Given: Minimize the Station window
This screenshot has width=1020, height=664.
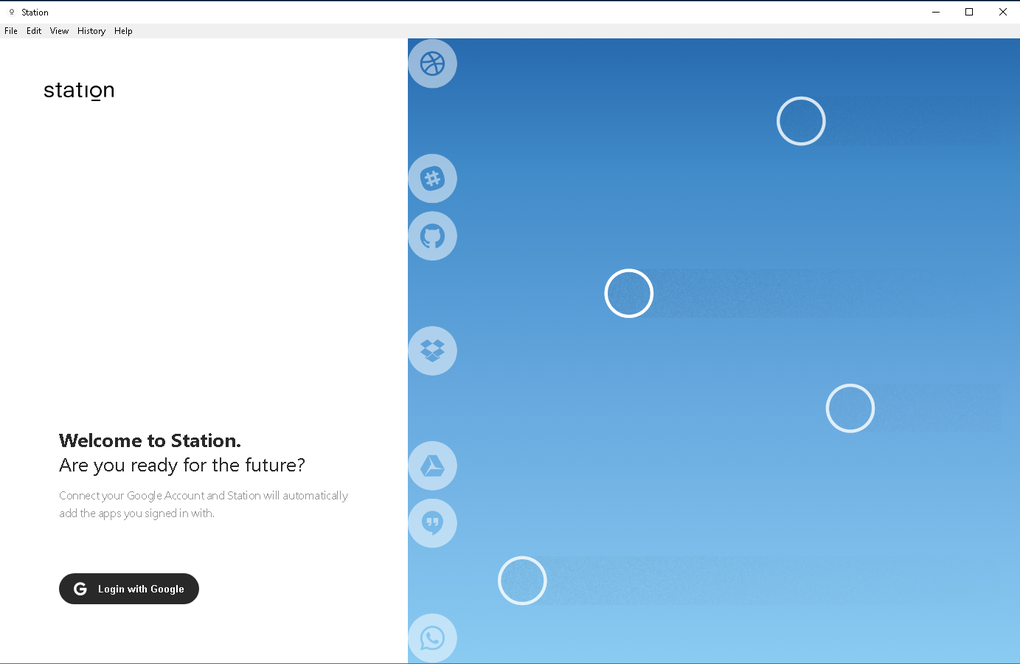Looking at the screenshot, I should (x=935, y=12).
